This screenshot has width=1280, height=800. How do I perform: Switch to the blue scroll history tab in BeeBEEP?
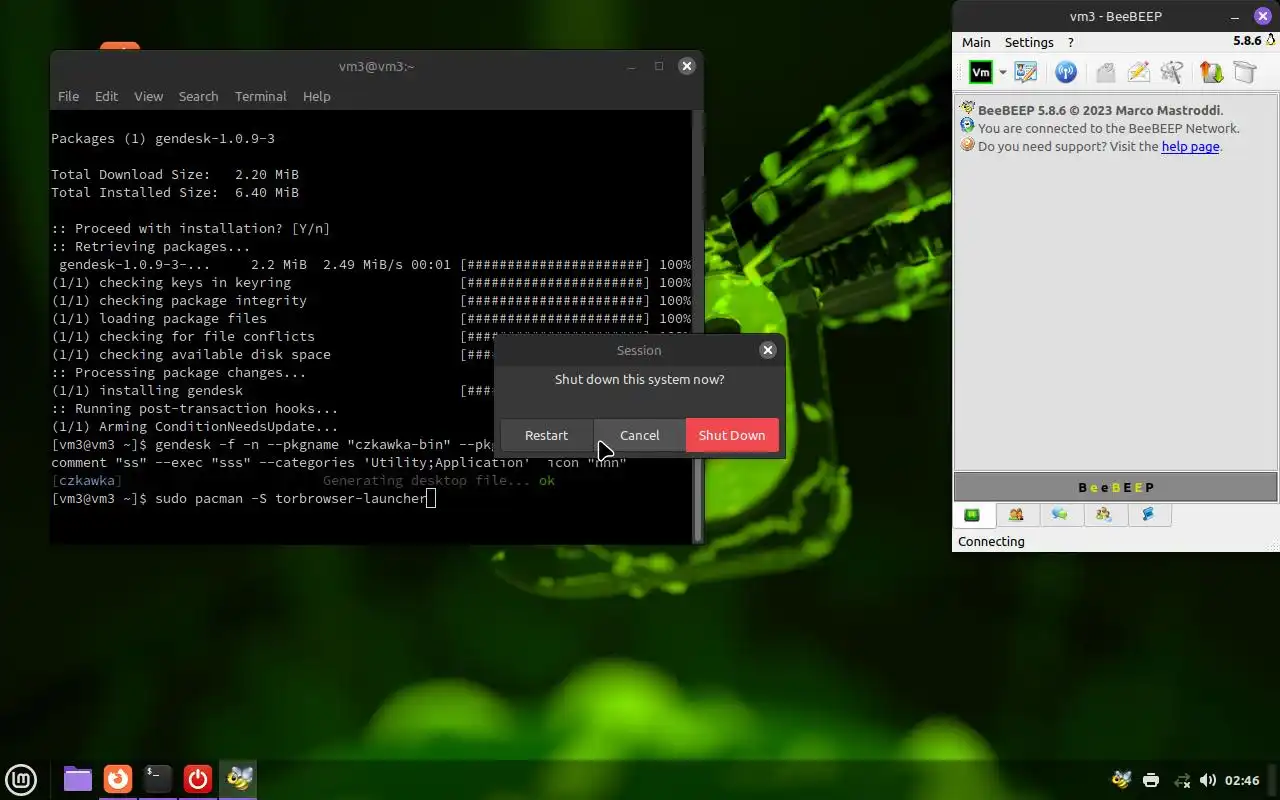pyautogui.click(x=1148, y=515)
